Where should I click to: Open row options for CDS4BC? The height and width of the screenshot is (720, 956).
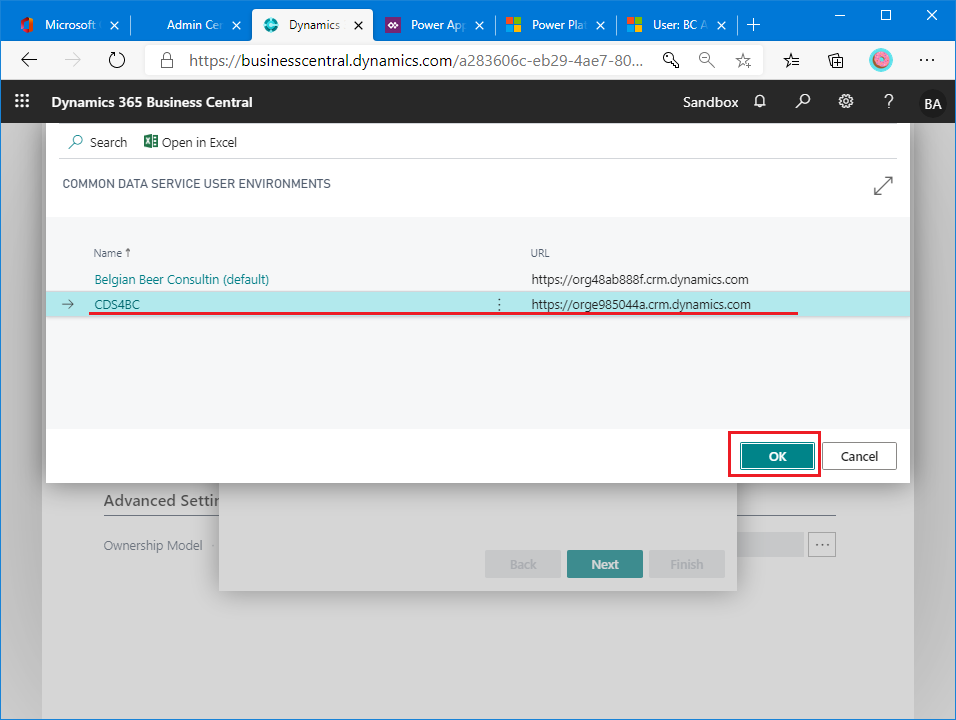point(499,304)
